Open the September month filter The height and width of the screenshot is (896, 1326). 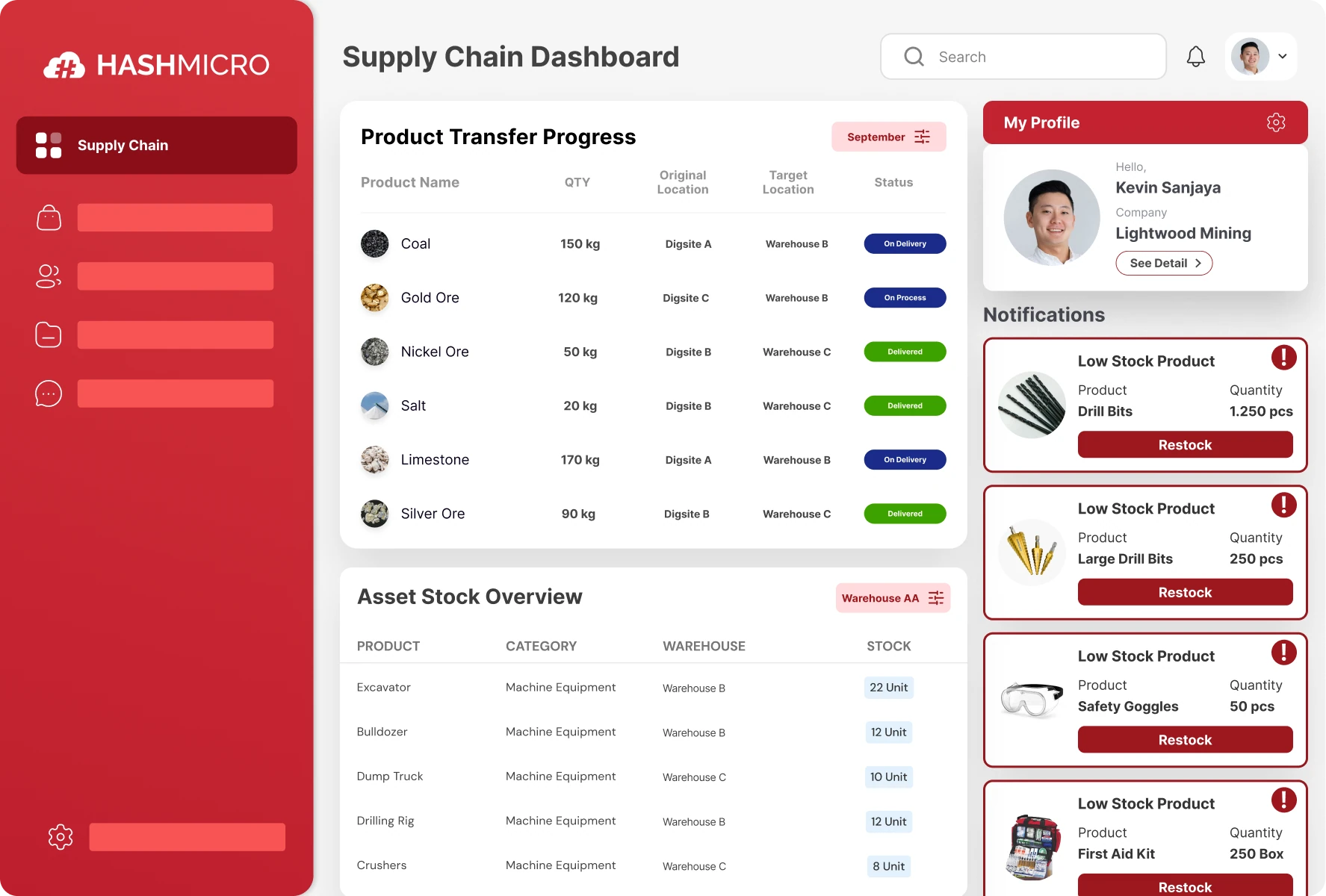pos(888,137)
